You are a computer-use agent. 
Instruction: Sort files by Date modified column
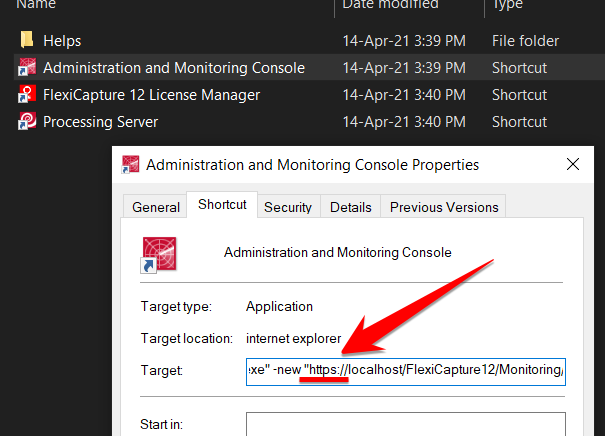point(390,4)
